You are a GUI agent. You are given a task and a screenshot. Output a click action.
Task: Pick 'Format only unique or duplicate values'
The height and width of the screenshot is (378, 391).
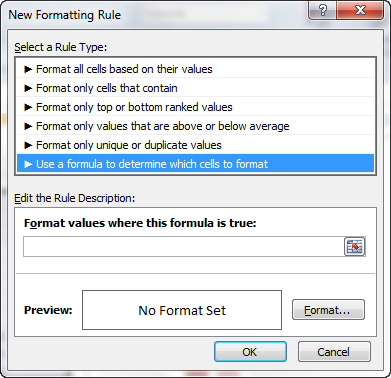pyautogui.click(x=196, y=145)
